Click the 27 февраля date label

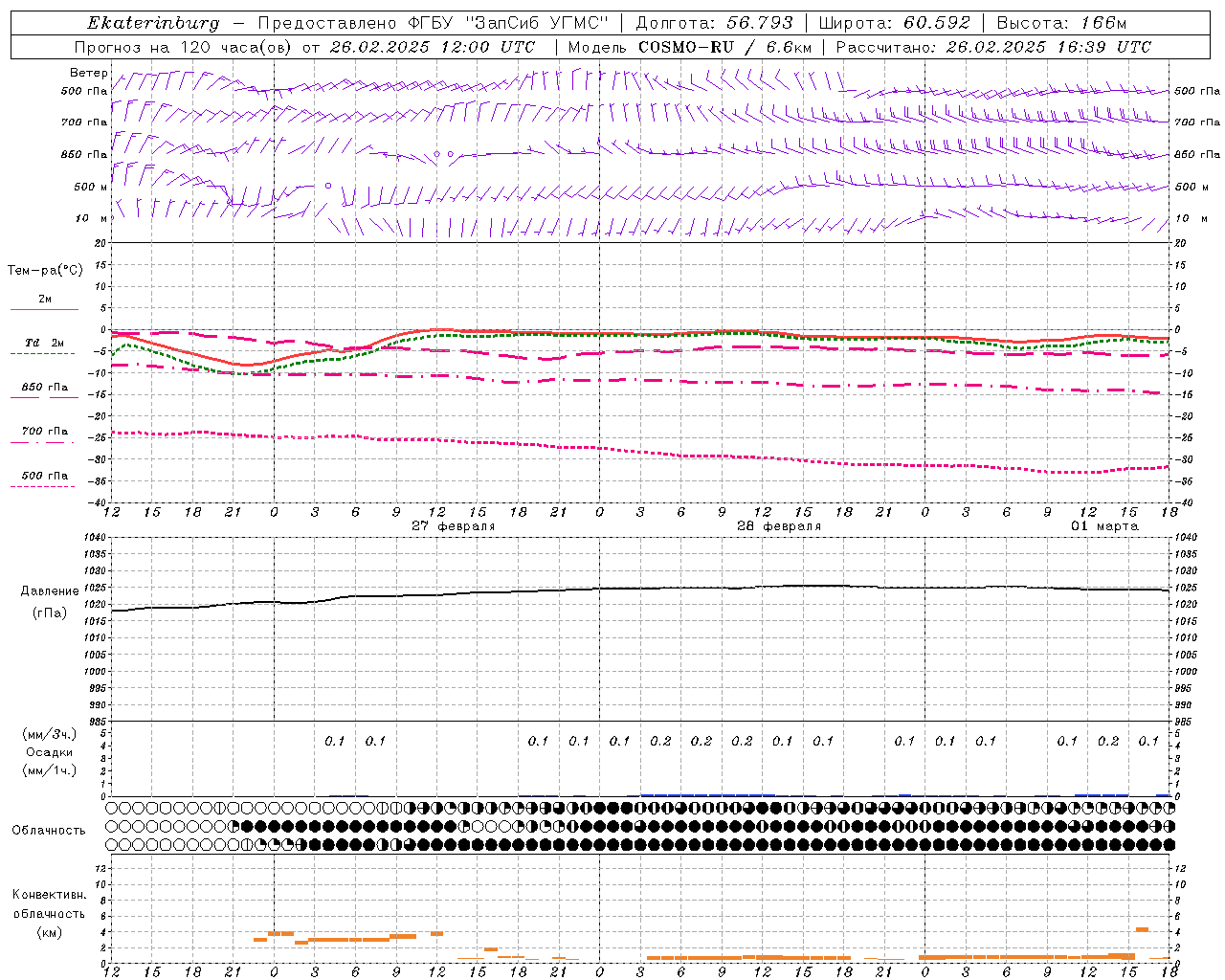pyautogui.click(x=453, y=526)
